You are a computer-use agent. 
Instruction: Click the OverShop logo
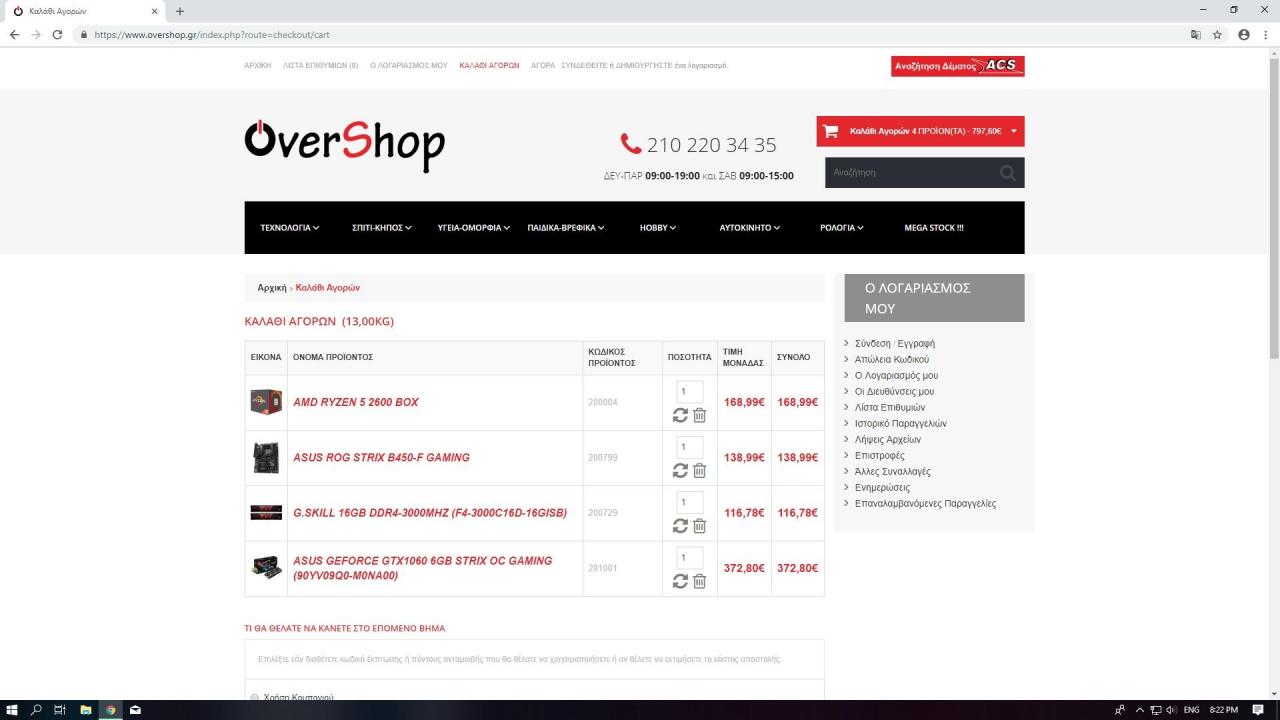coord(345,145)
